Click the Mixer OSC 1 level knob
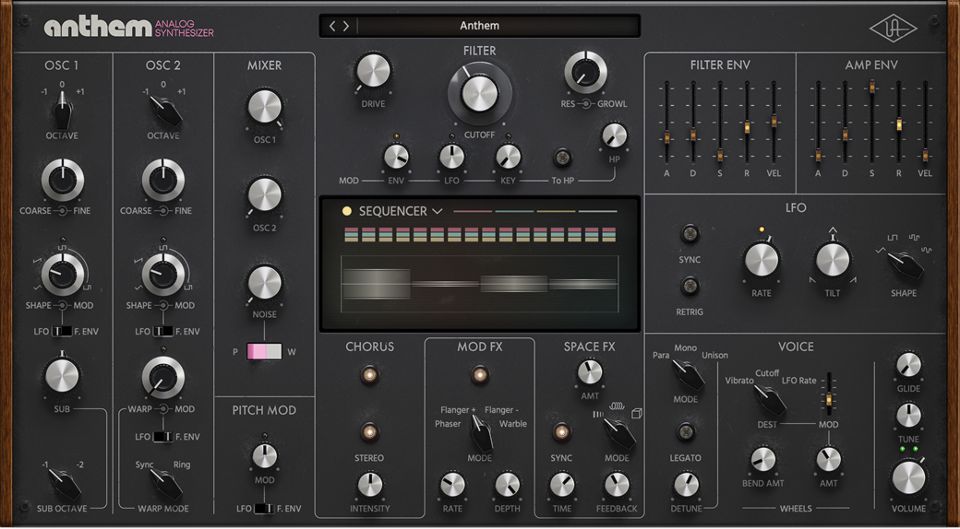The image size is (960, 529). pos(264,107)
